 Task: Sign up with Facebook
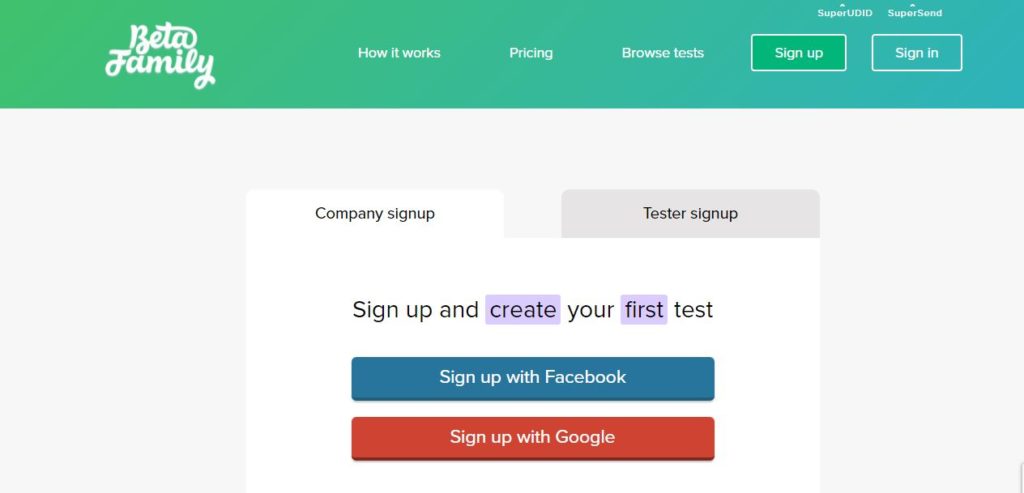[x=533, y=378]
